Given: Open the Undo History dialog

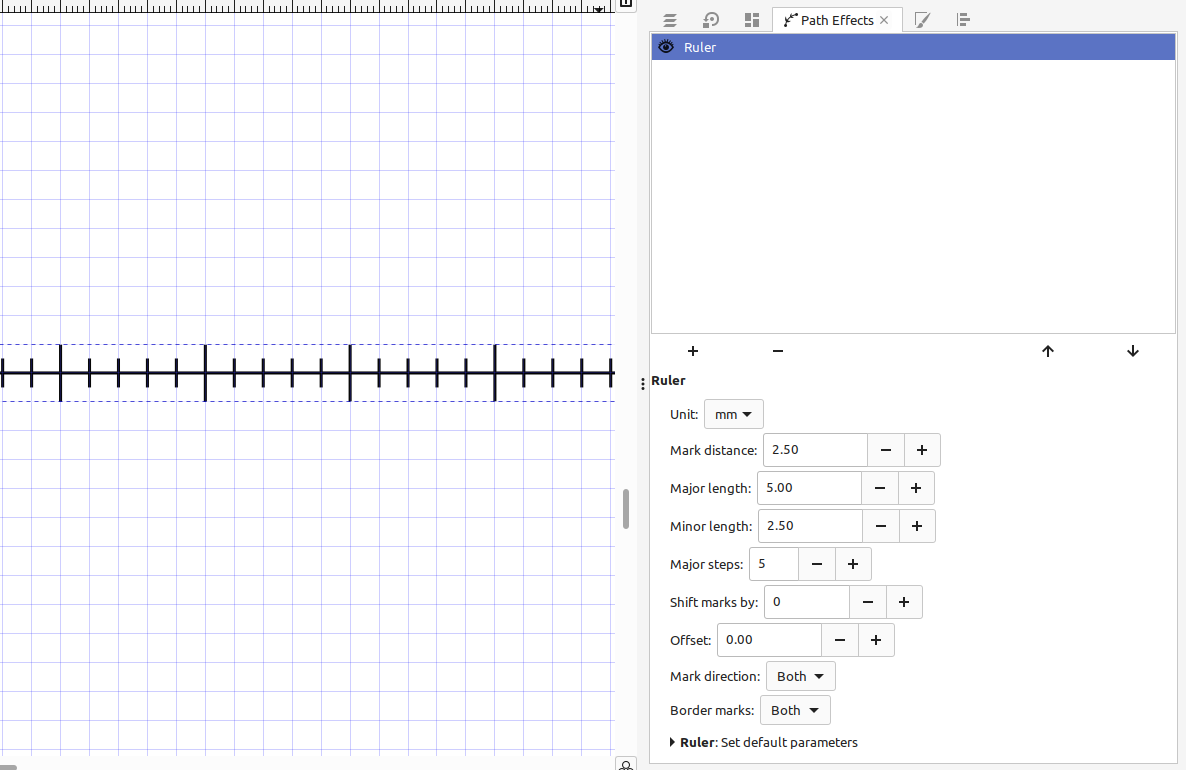Looking at the screenshot, I should click(709, 20).
